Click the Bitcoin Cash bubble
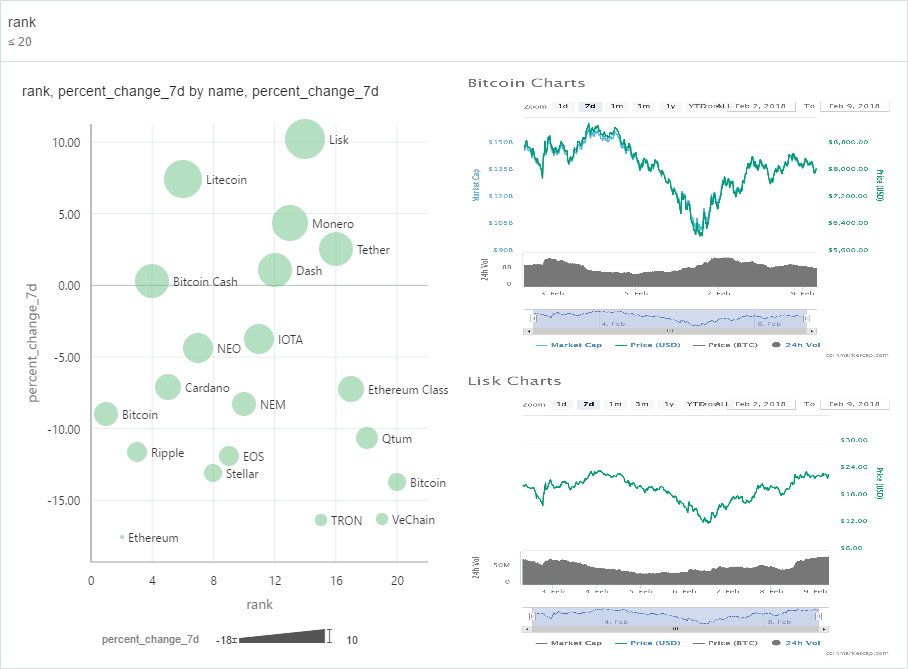The width and height of the screenshot is (908, 669). (151, 282)
